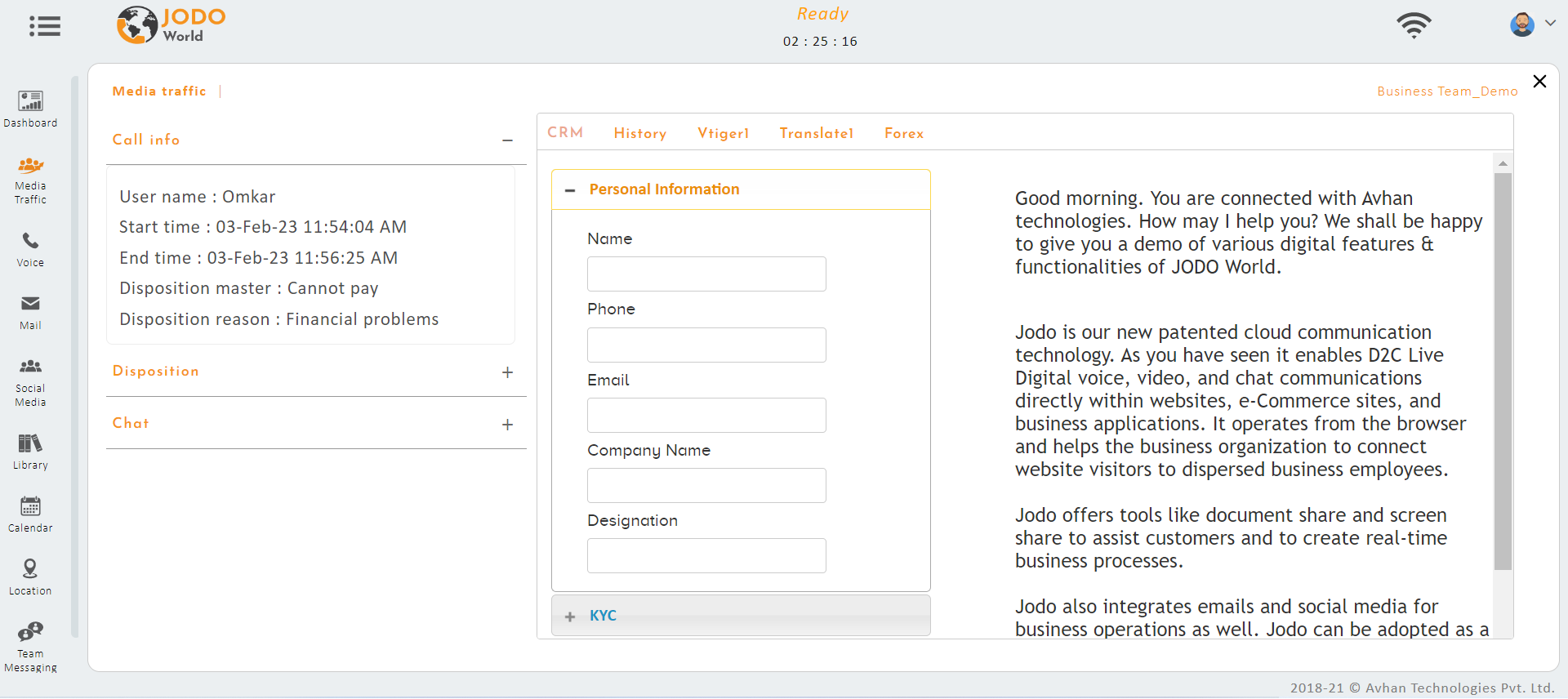Click the scrollbar up arrow
The width and height of the screenshot is (1568, 699).
click(1503, 163)
